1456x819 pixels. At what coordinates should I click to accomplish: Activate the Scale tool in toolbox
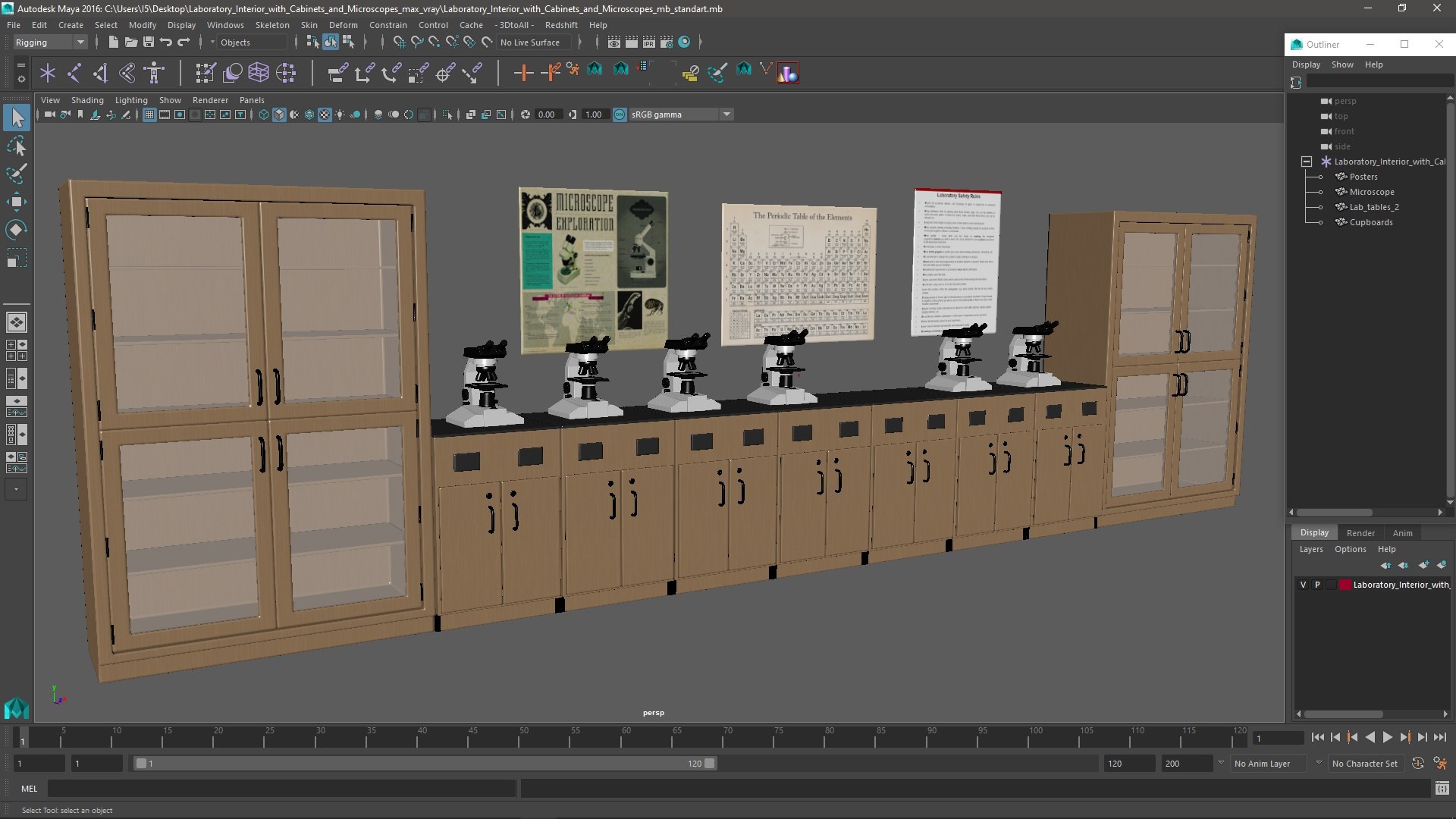pyautogui.click(x=17, y=258)
